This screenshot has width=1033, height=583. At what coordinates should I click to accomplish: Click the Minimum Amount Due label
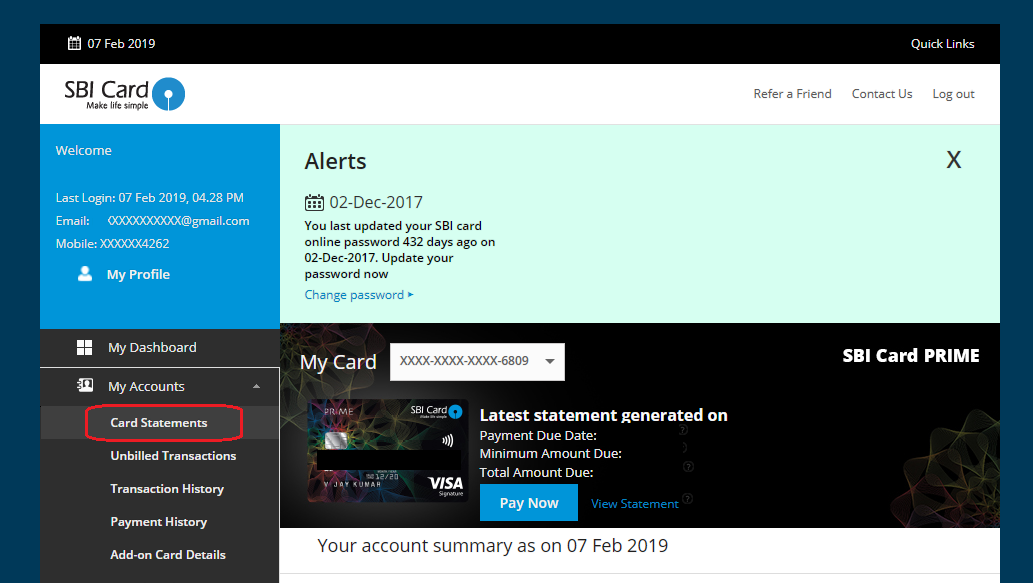[x=551, y=453]
